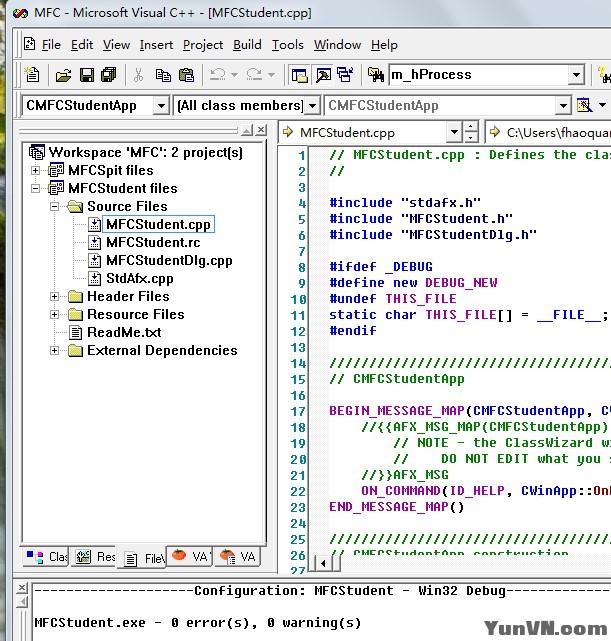The image size is (611, 641).
Task: Open the WizardBar members combo dropdown
Action: (563, 106)
